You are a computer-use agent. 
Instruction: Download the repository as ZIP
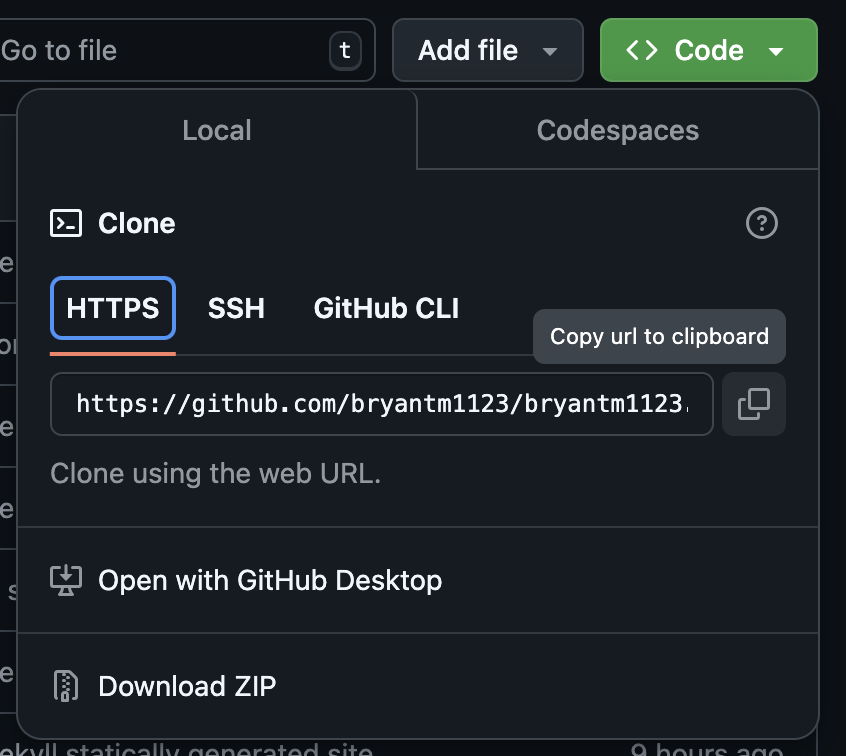point(418,686)
